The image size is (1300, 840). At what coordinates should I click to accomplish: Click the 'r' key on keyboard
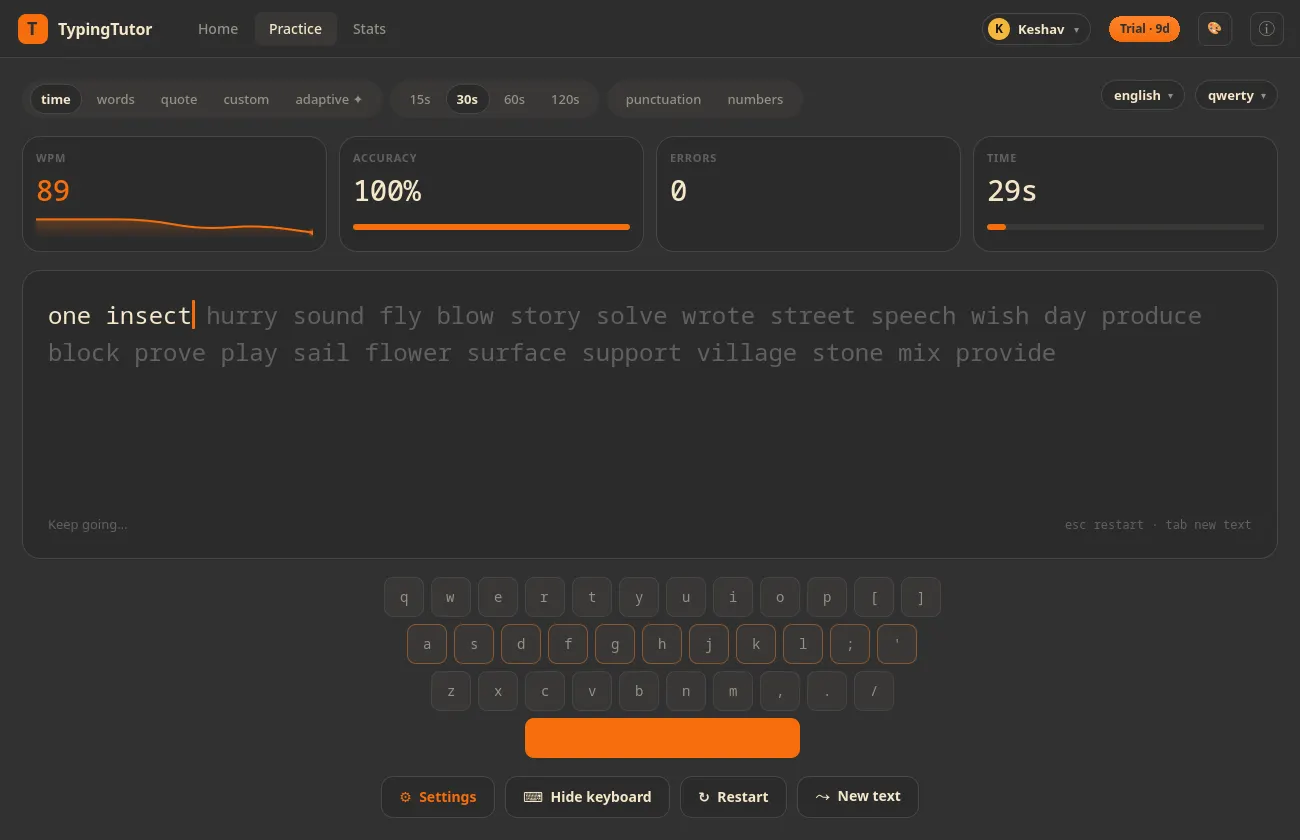pos(545,598)
